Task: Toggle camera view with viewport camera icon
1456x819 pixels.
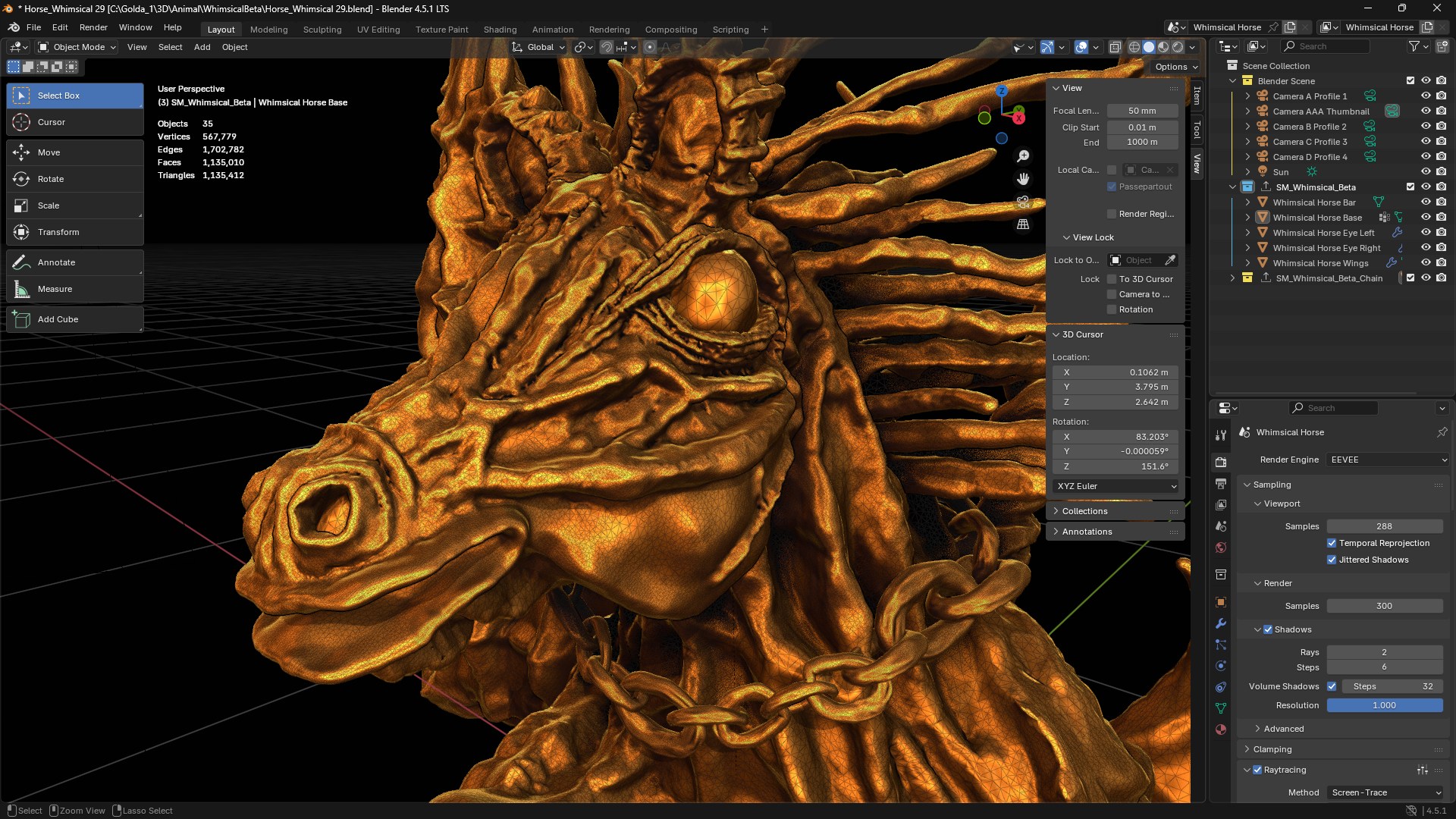Action: (x=1023, y=202)
